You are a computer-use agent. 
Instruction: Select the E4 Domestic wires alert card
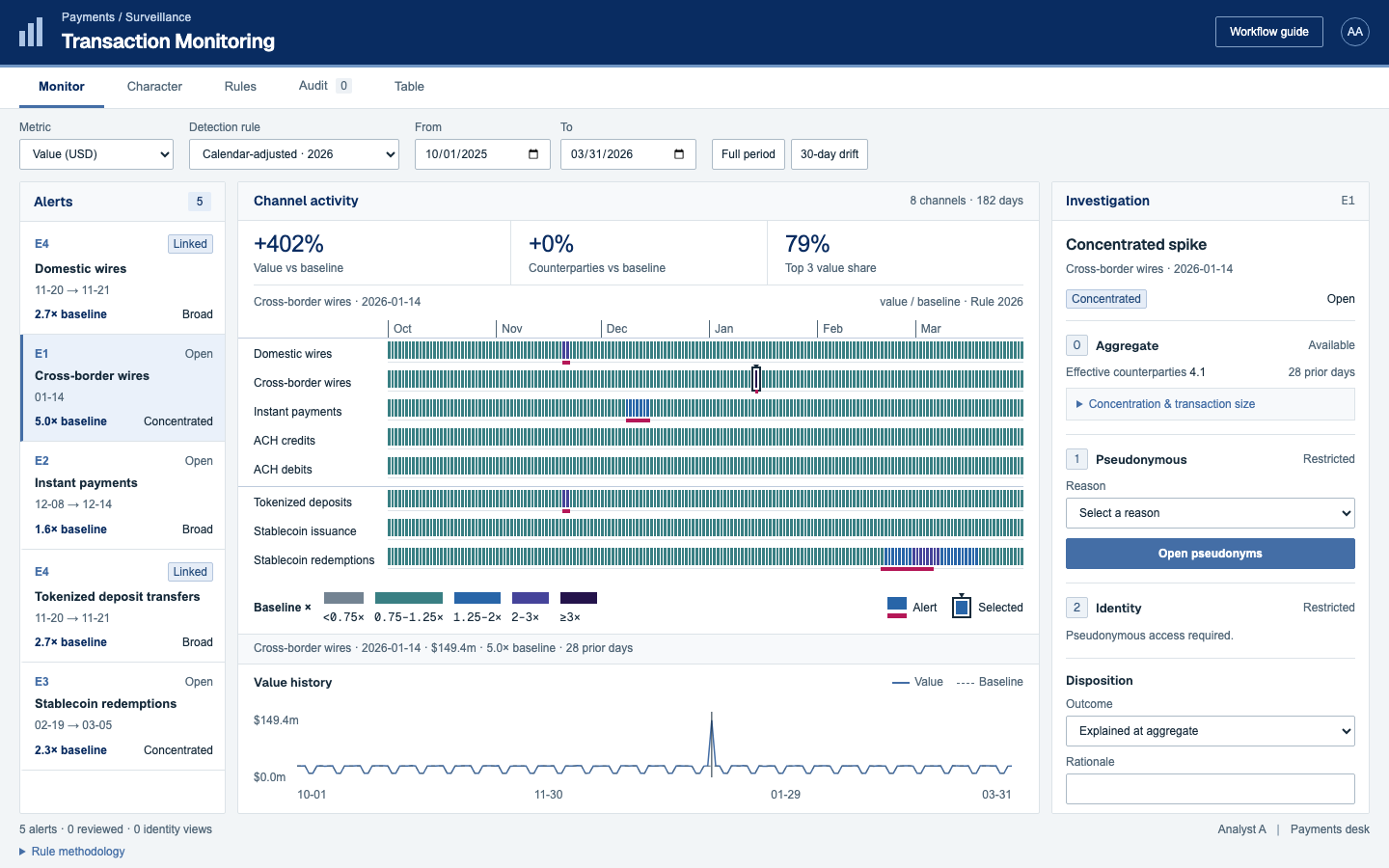click(123, 279)
